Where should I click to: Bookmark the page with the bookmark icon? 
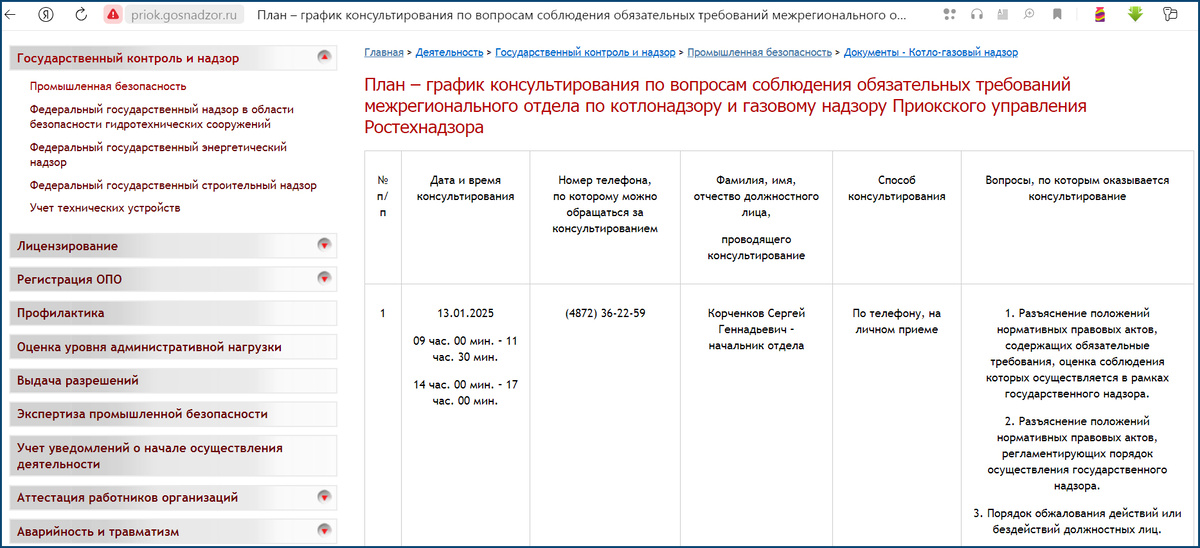click(1058, 15)
